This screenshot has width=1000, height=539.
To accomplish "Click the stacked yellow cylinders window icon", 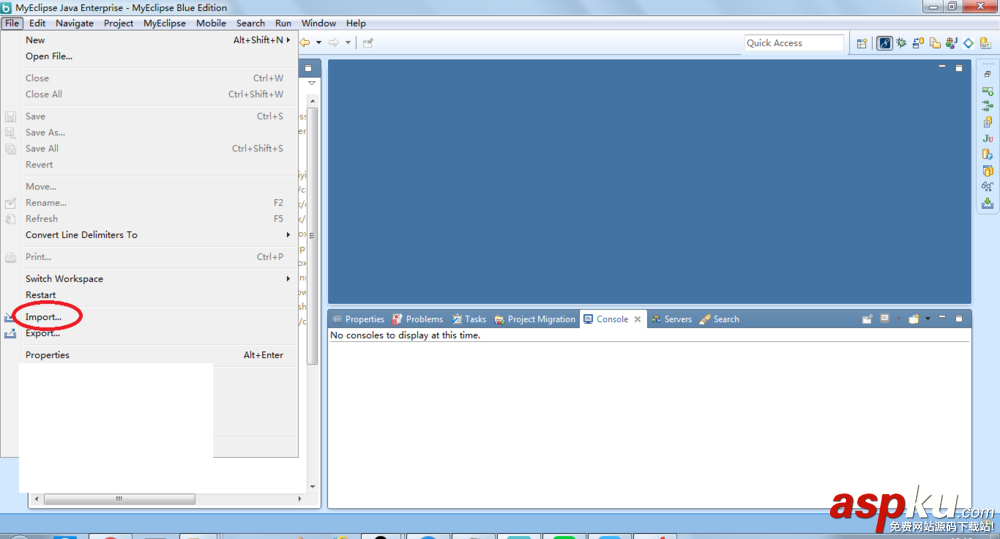I will pyautogui.click(x=987, y=171).
